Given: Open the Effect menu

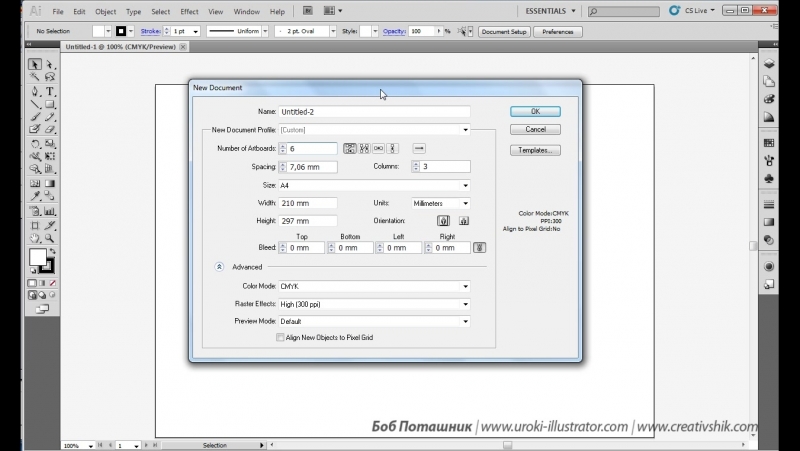Looking at the screenshot, I should pyautogui.click(x=189, y=12).
